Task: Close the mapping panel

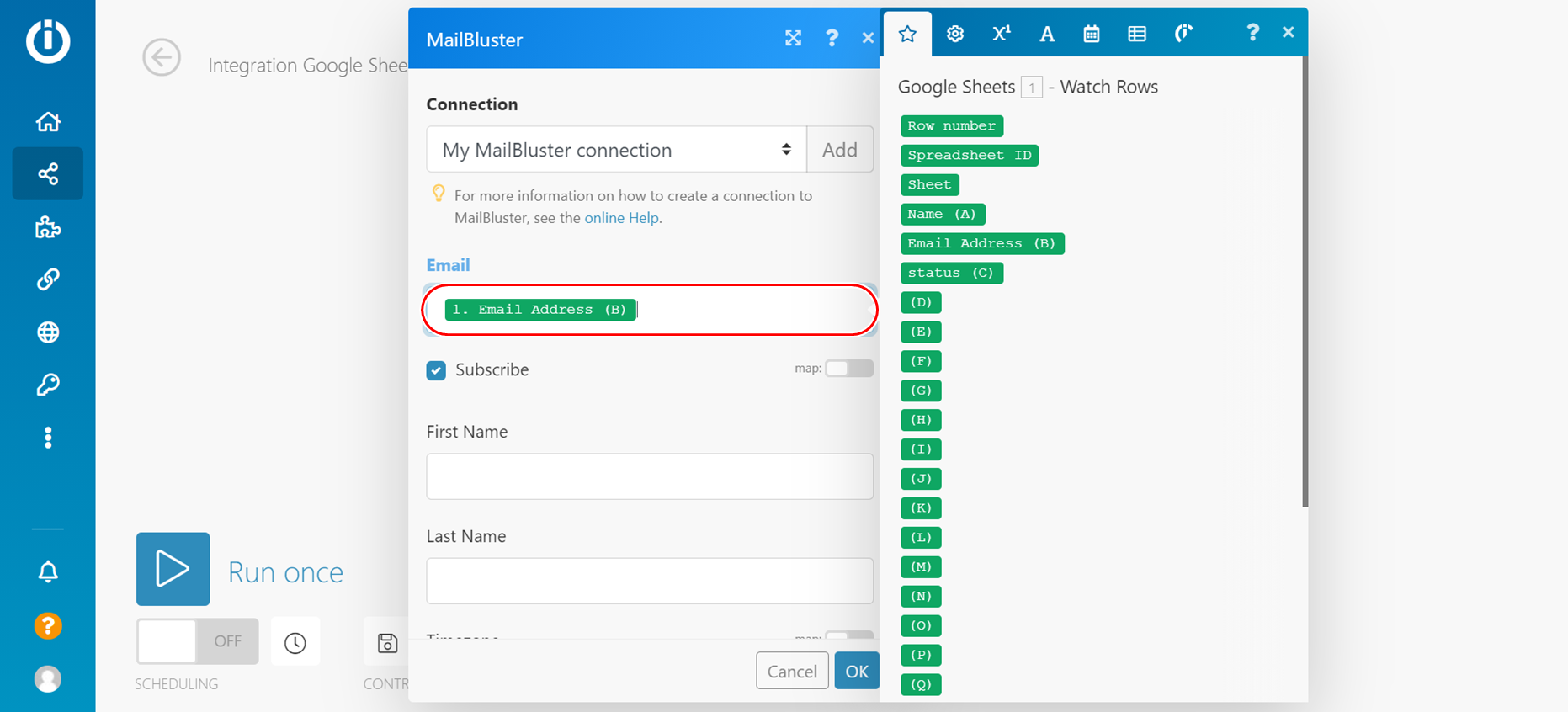Action: (x=1288, y=33)
